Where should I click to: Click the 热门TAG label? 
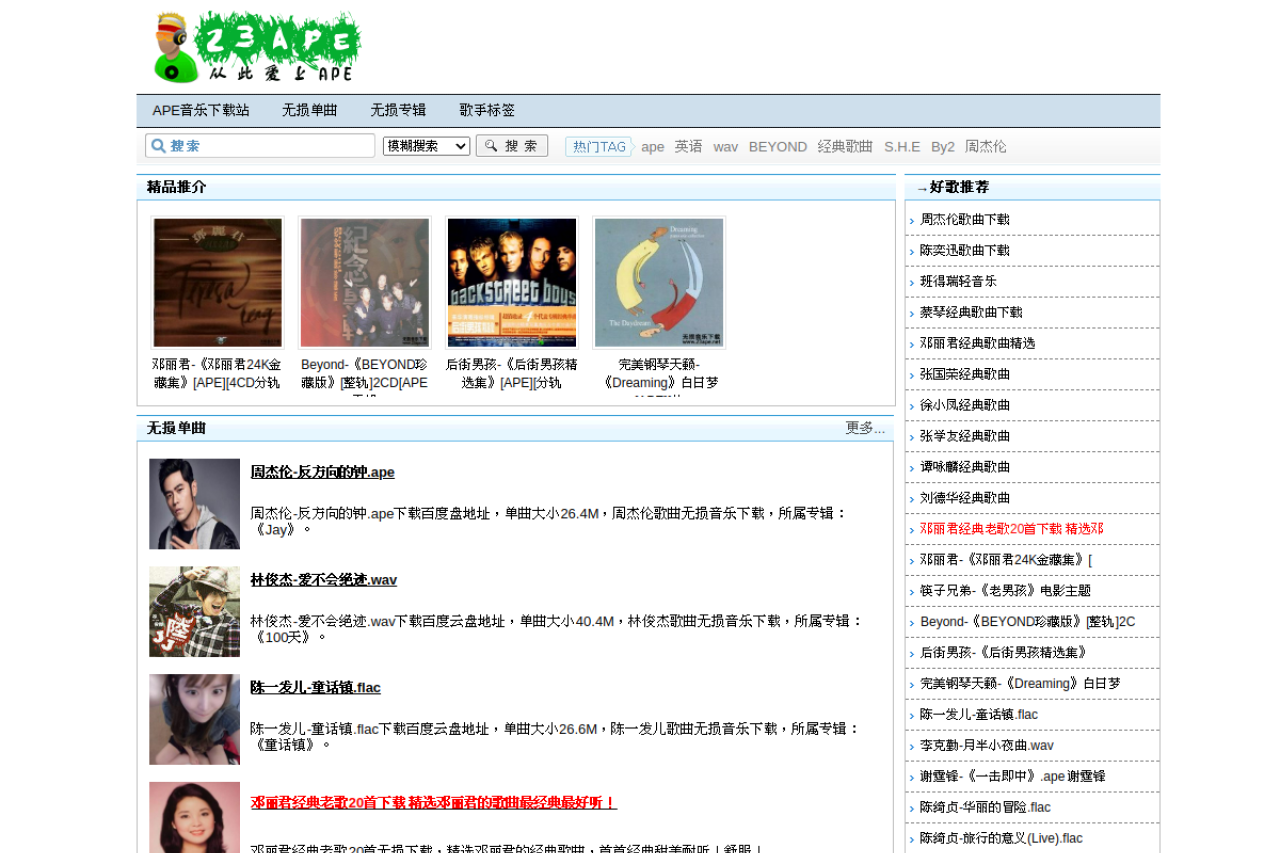(x=599, y=147)
